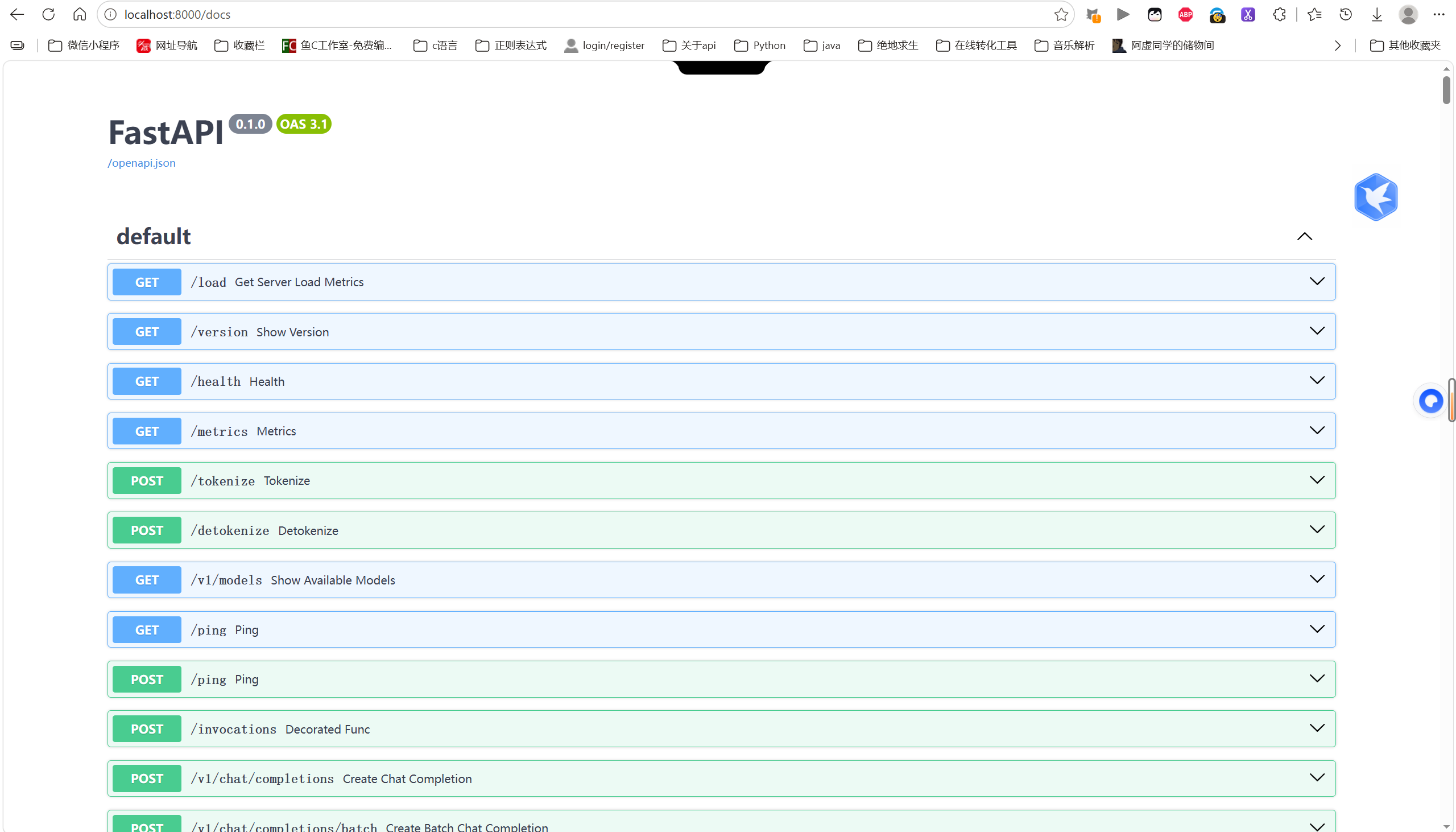The image size is (1456, 832).
Task: Click the GET badge on the /ping row
Action: (x=147, y=630)
